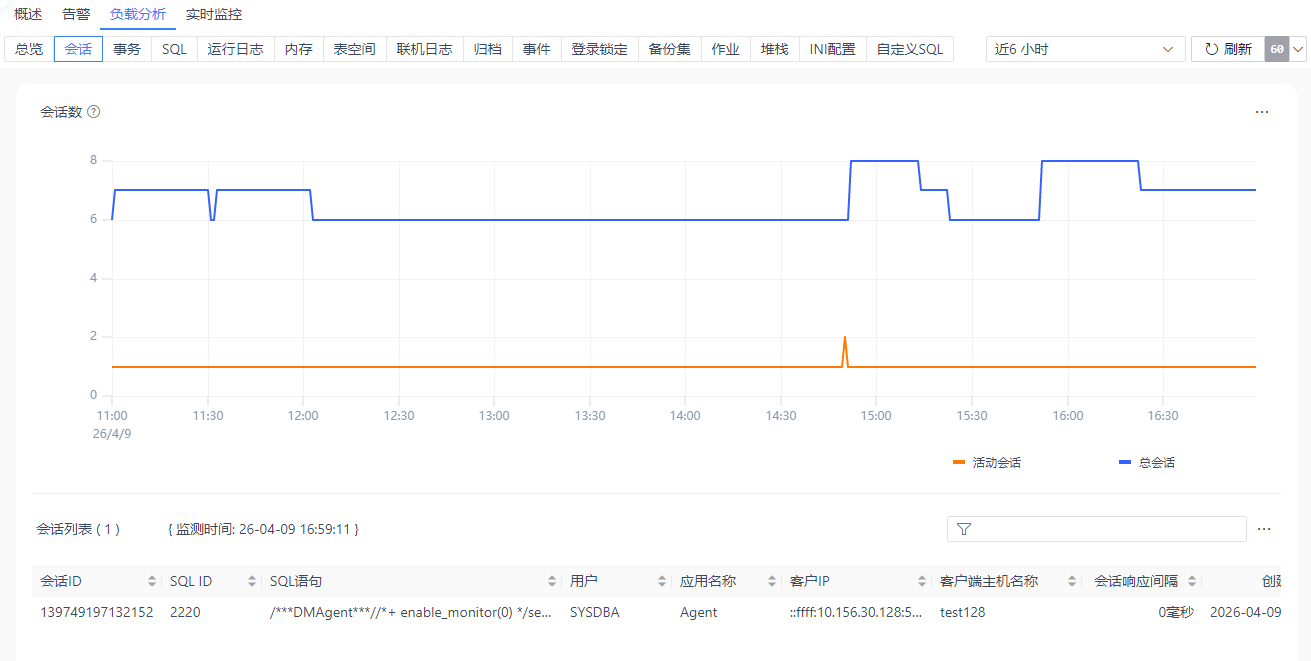Click session ID 139749197132152
Viewport: 1311px width, 661px height.
[97, 612]
